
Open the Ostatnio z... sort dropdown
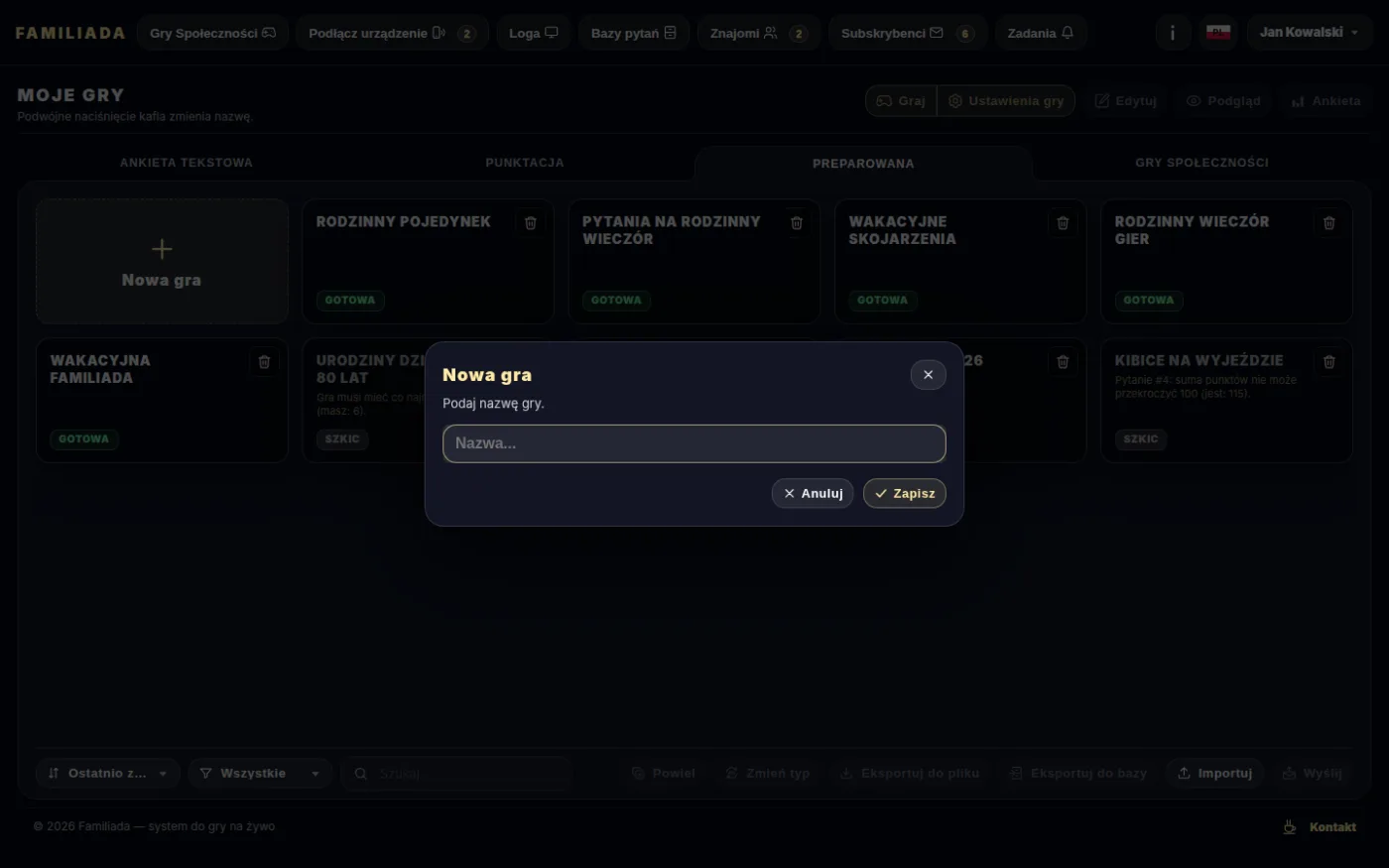(x=107, y=773)
